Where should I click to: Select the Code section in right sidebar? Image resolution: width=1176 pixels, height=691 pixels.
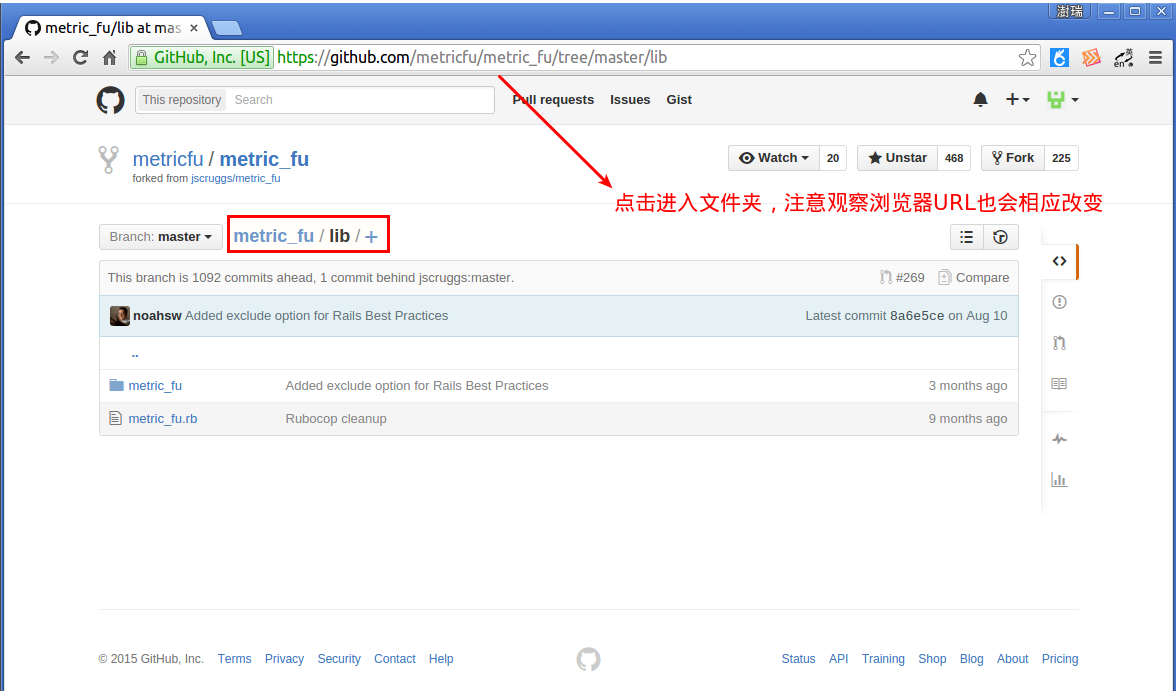pos(1059,260)
